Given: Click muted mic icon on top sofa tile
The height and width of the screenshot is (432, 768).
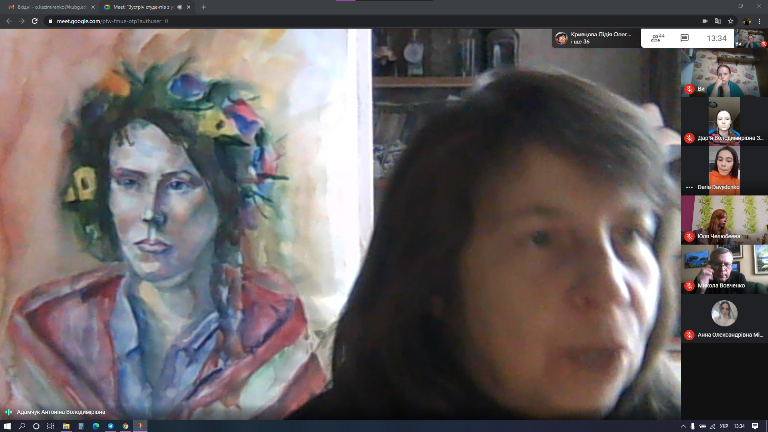Looking at the screenshot, I should 689,89.
